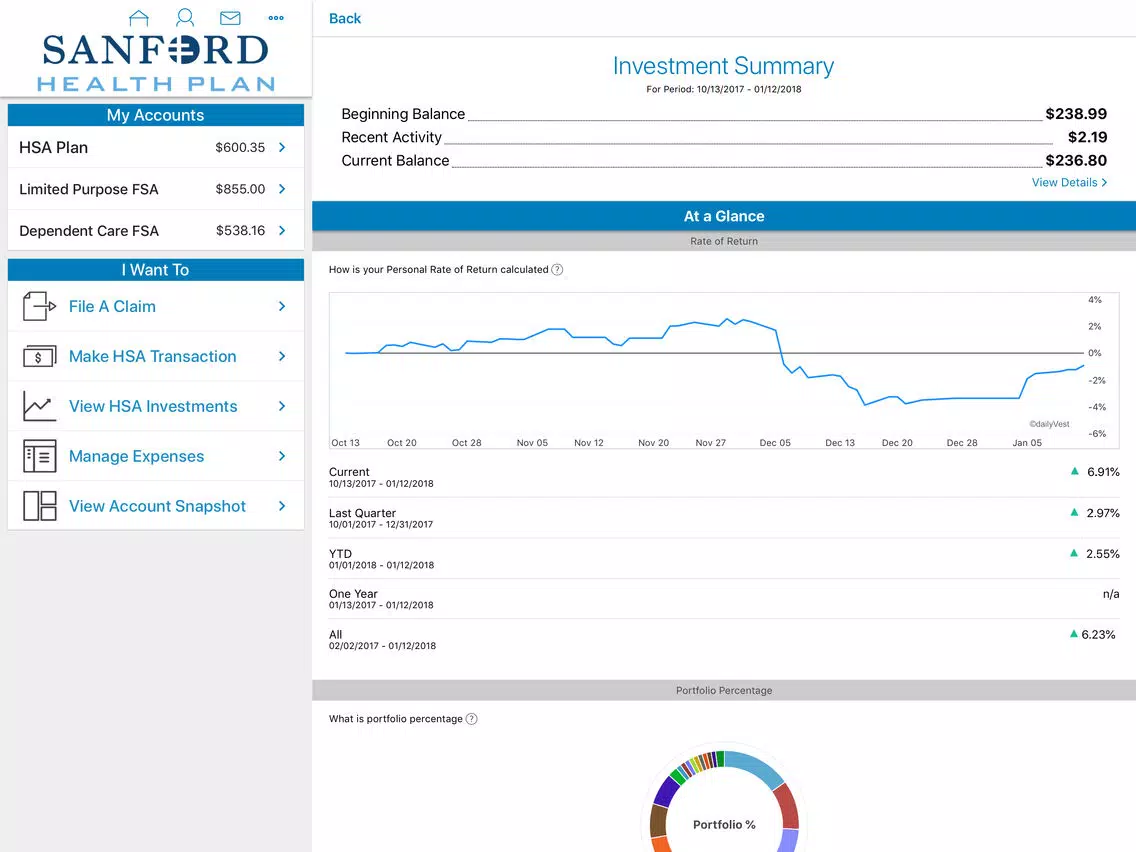Click help icon next to Personal Rate of Return
This screenshot has width=1136, height=852.
click(x=557, y=270)
